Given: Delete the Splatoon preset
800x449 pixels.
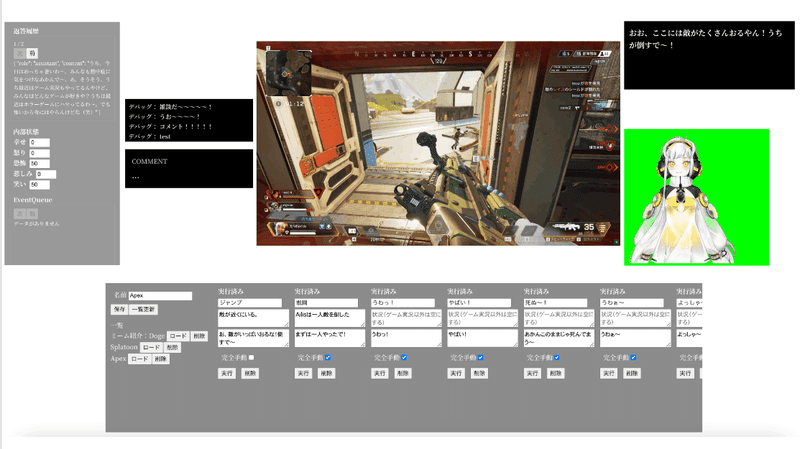Looking at the screenshot, I should [x=172, y=347].
